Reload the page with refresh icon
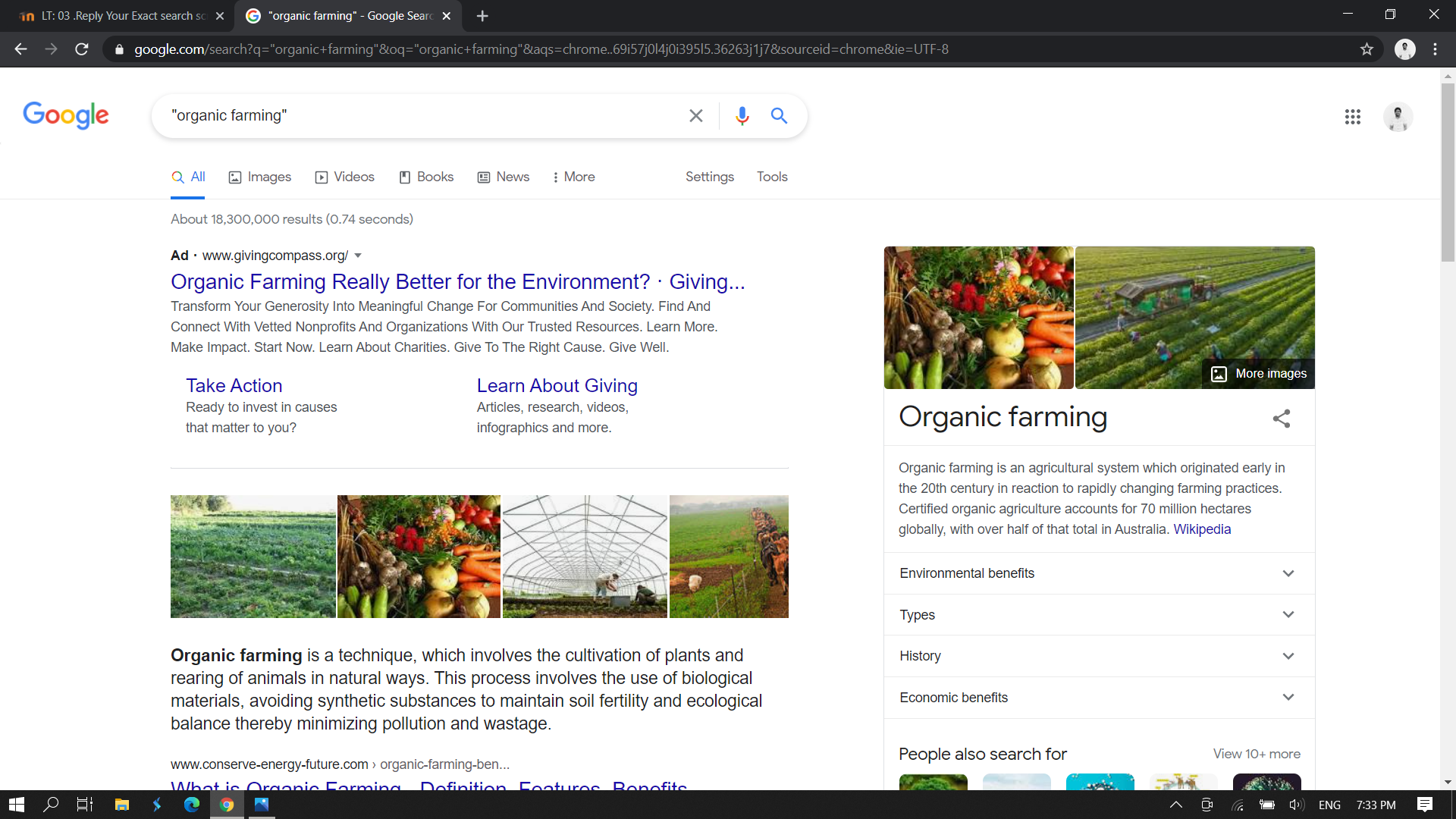The image size is (1456, 819). [x=82, y=49]
